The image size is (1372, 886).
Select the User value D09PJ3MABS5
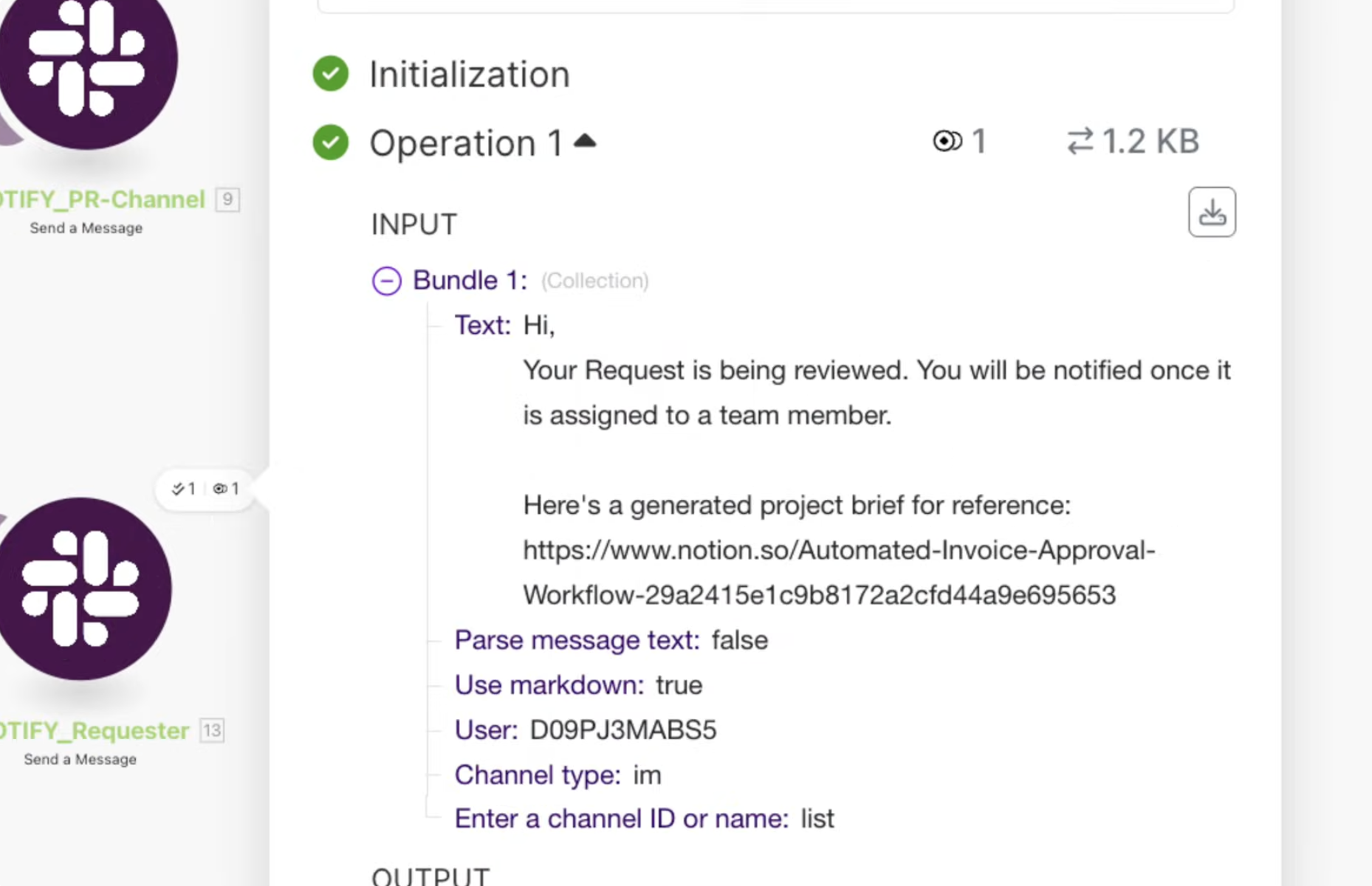[623, 730]
